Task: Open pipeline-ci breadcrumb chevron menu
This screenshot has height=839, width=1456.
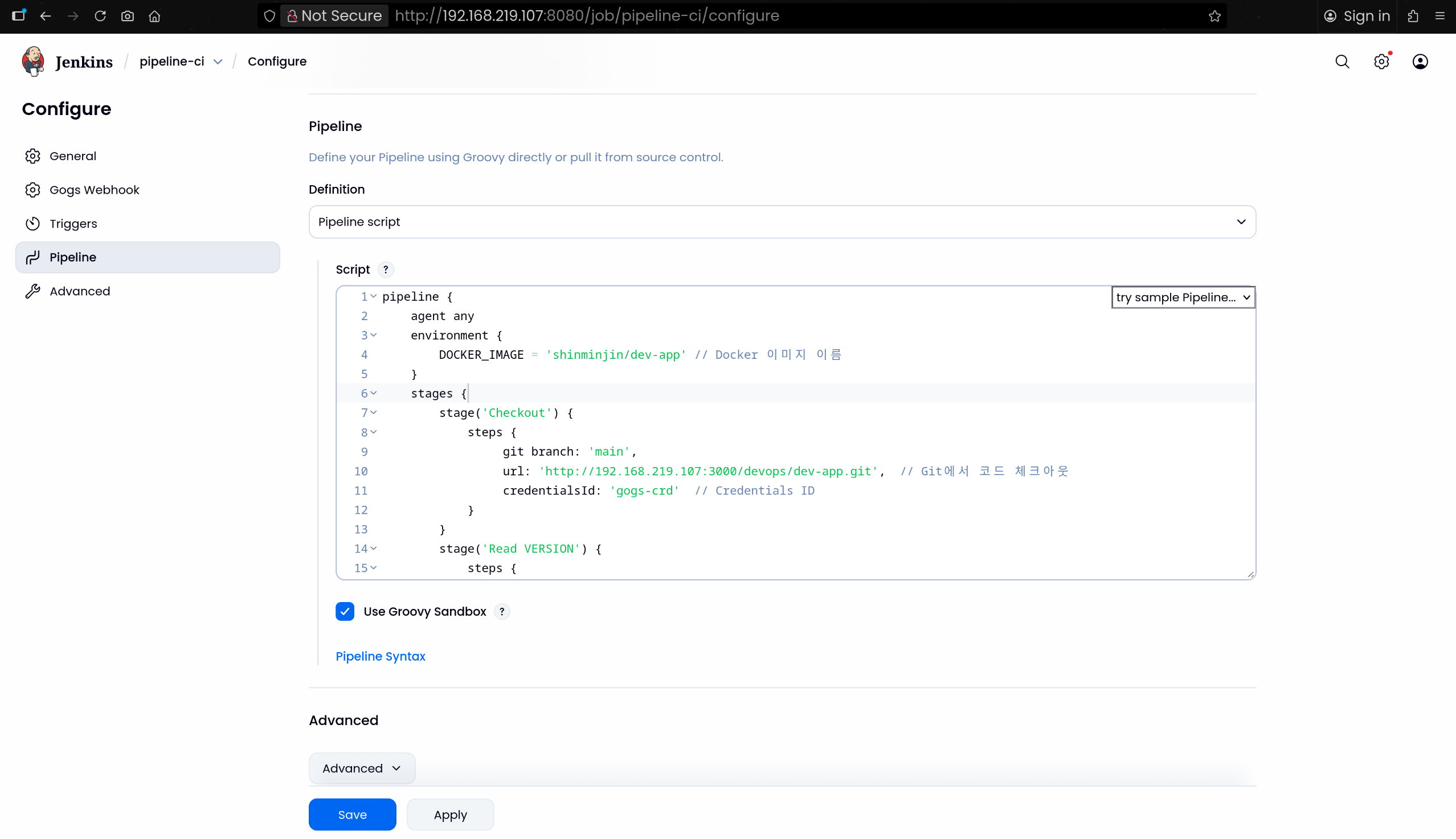Action: coord(218,62)
